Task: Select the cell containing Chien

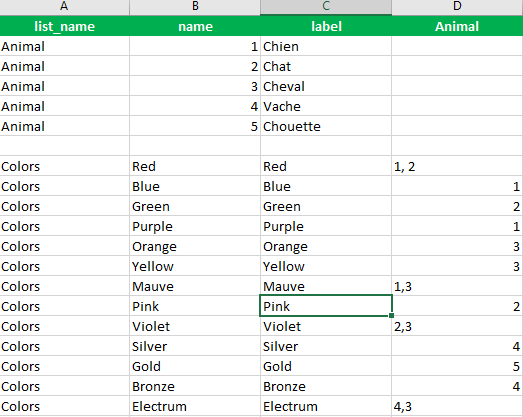Action: (x=326, y=46)
